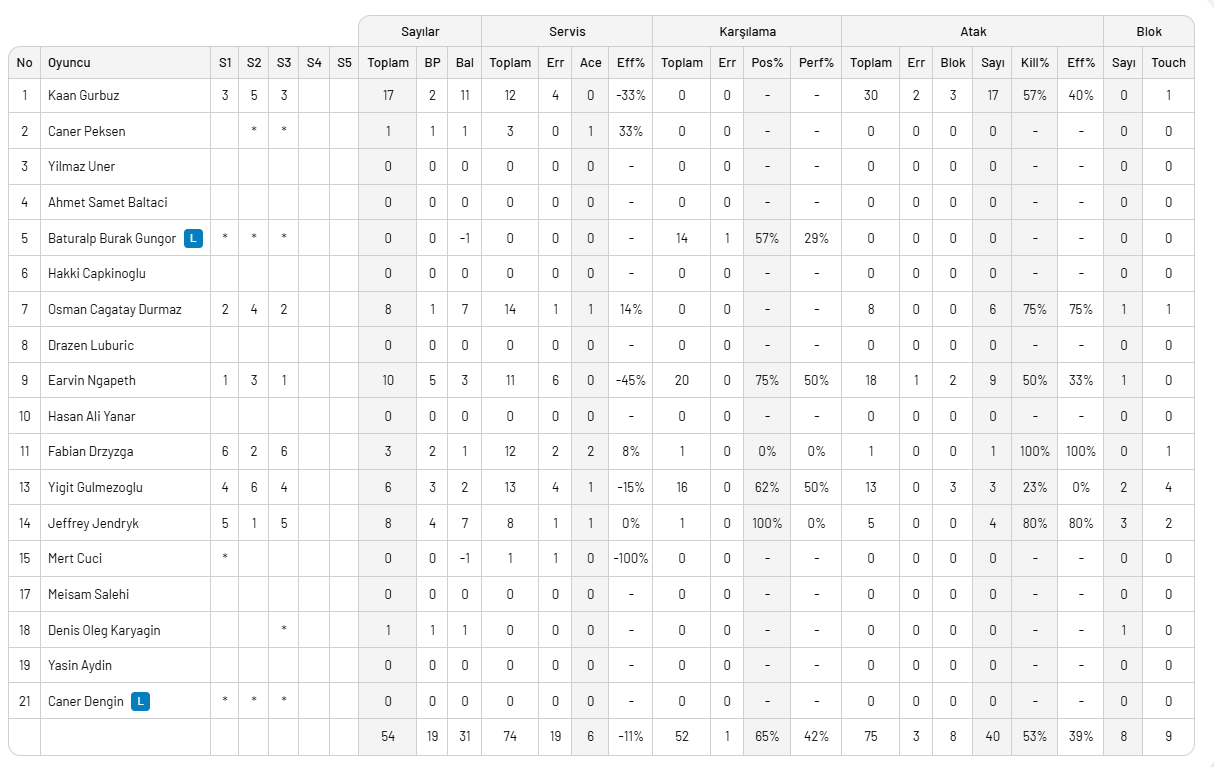The width and height of the screenshot is (1214, 767).
Task: Select the Karşılama group header
Action: pos(747,32)
